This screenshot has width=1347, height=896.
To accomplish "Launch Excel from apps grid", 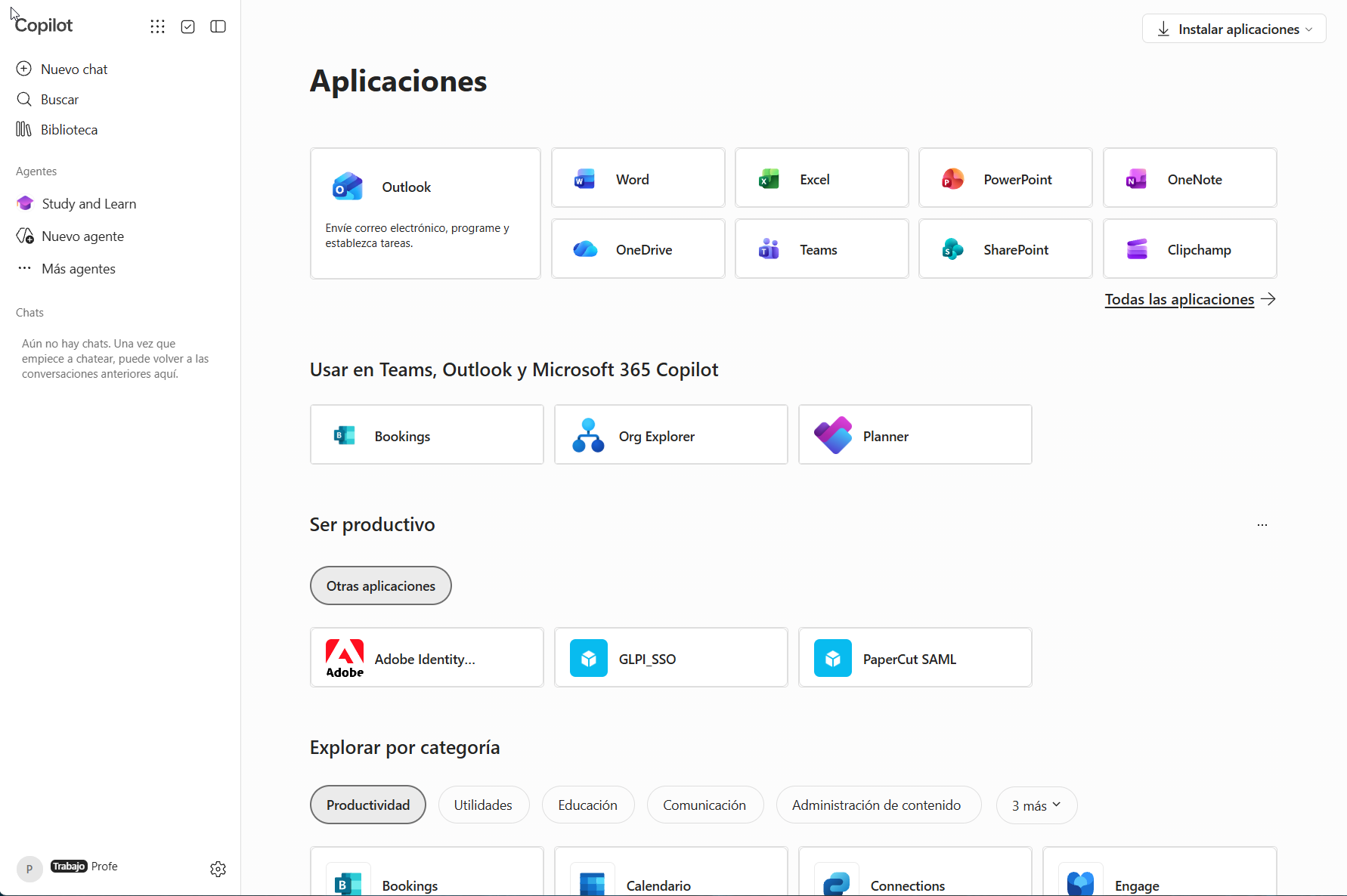I will [822, 178].
